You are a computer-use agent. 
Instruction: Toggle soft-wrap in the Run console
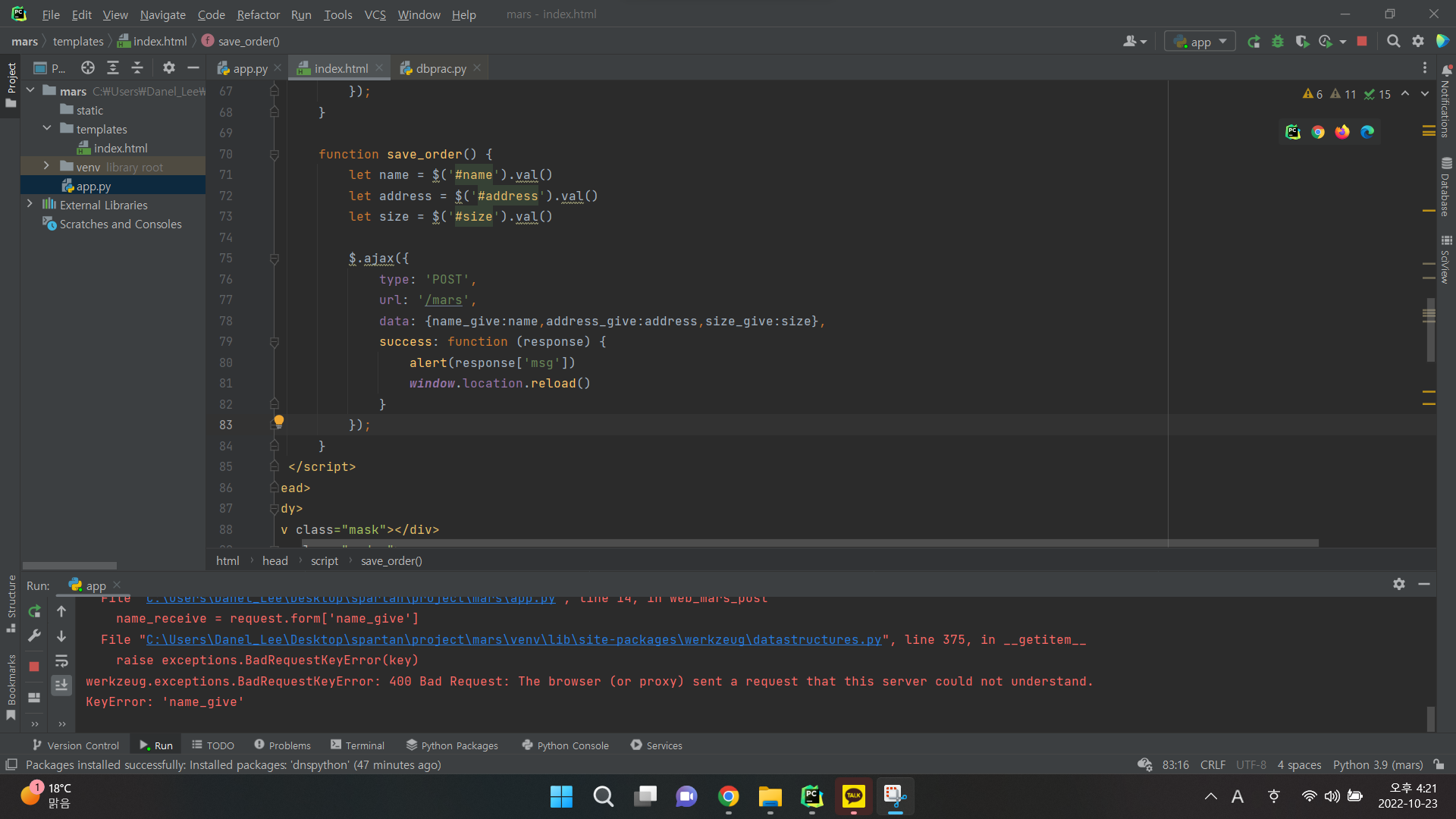(61, 661)
